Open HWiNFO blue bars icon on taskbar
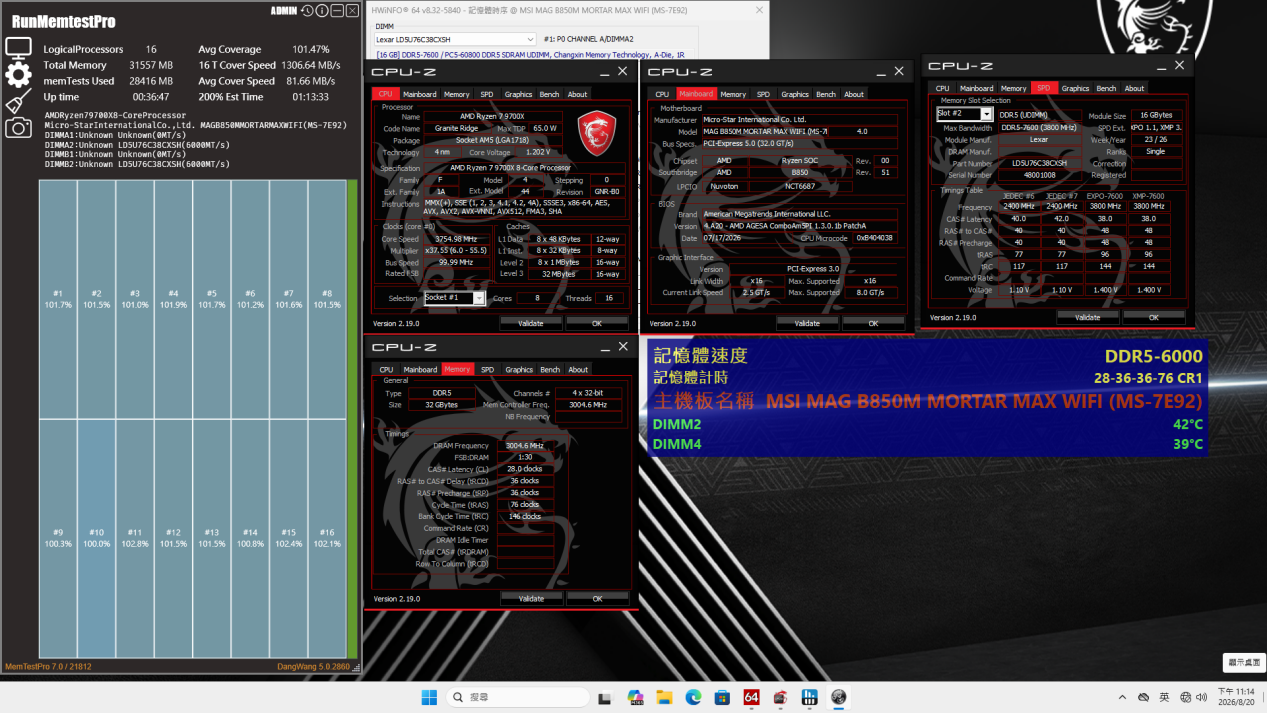The image size is (1267, 713). click(809, 697)
